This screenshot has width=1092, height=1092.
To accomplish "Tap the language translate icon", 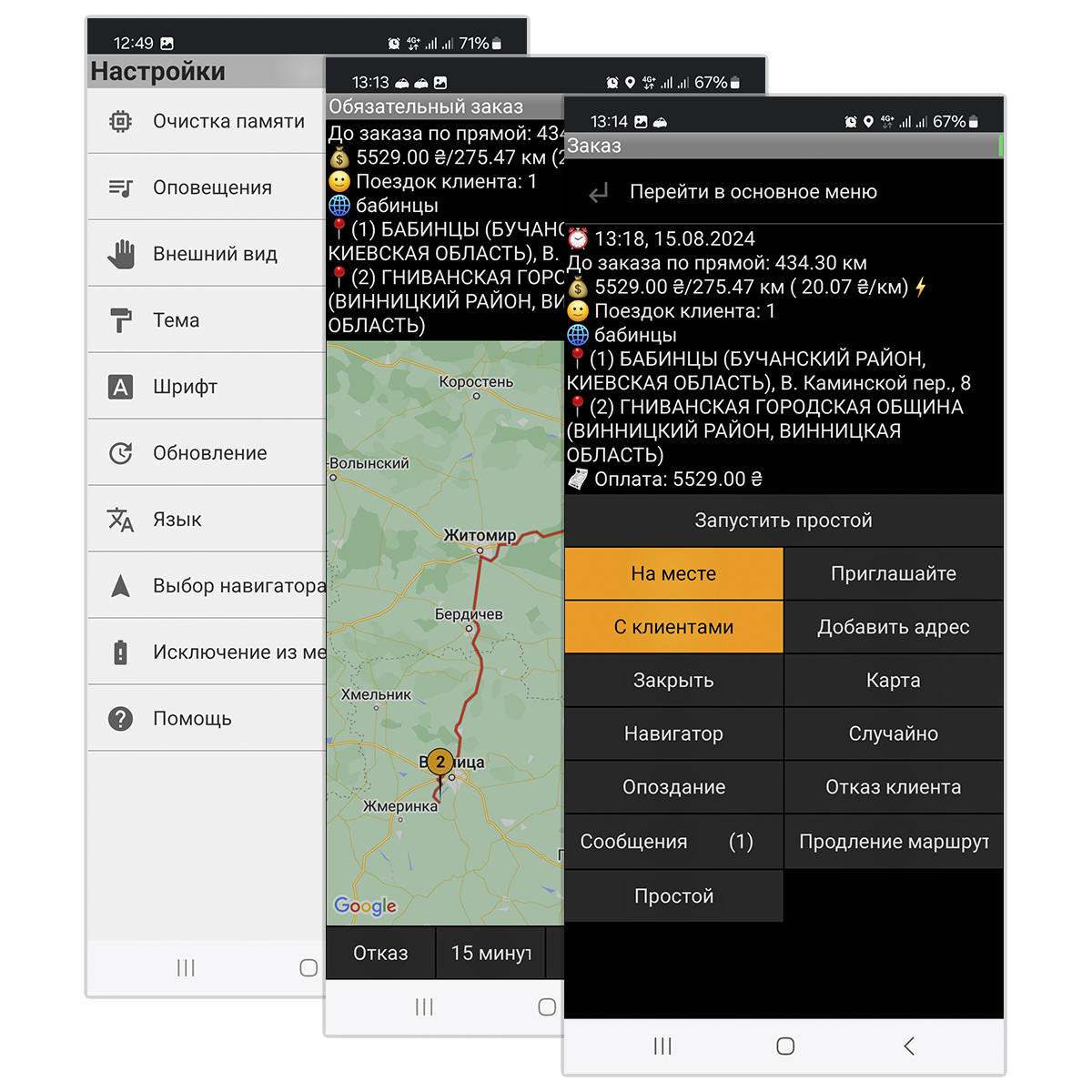I will coord(120,520).
